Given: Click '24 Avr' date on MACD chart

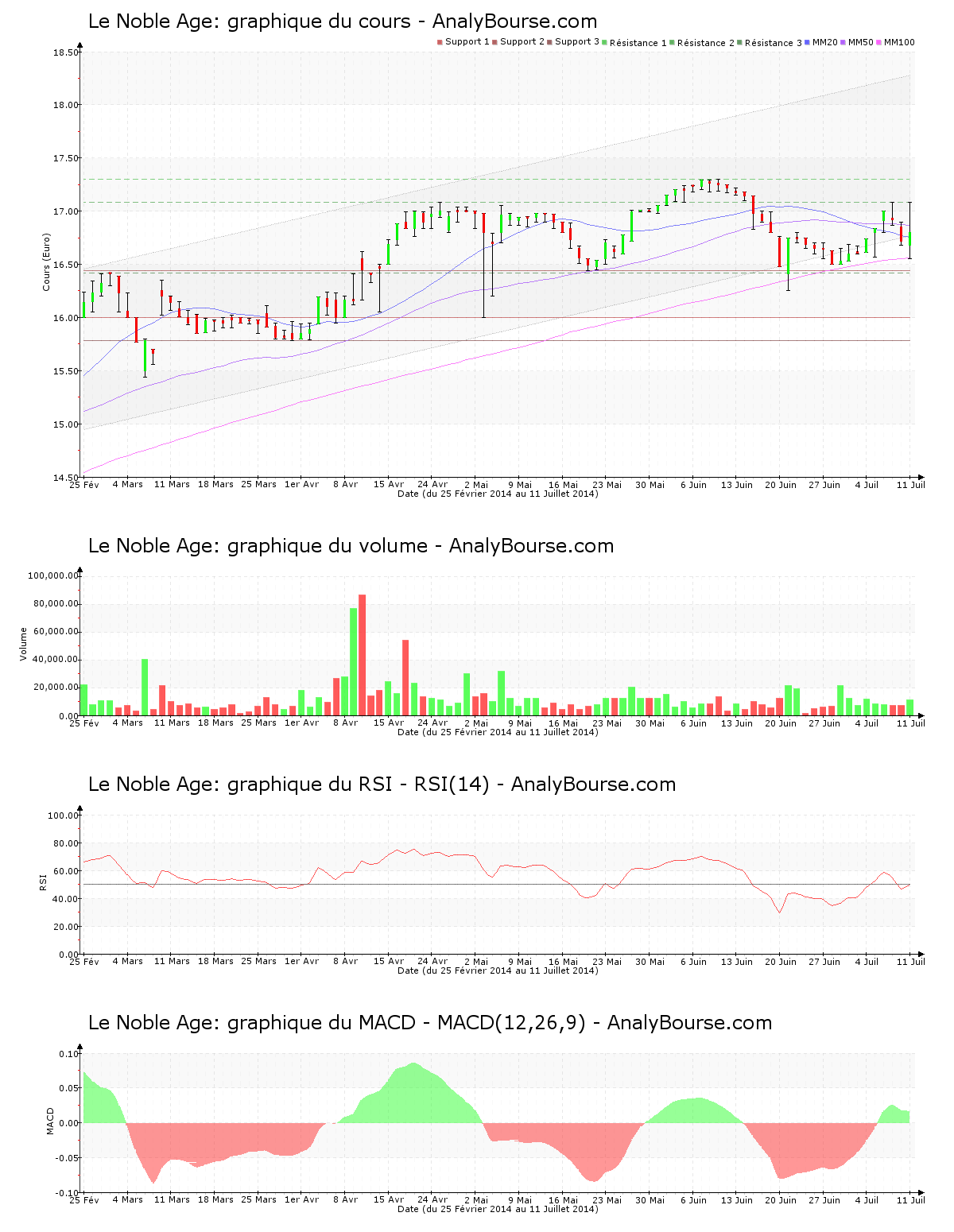Looking at the screenshot, I should (x=432, y=1199).
